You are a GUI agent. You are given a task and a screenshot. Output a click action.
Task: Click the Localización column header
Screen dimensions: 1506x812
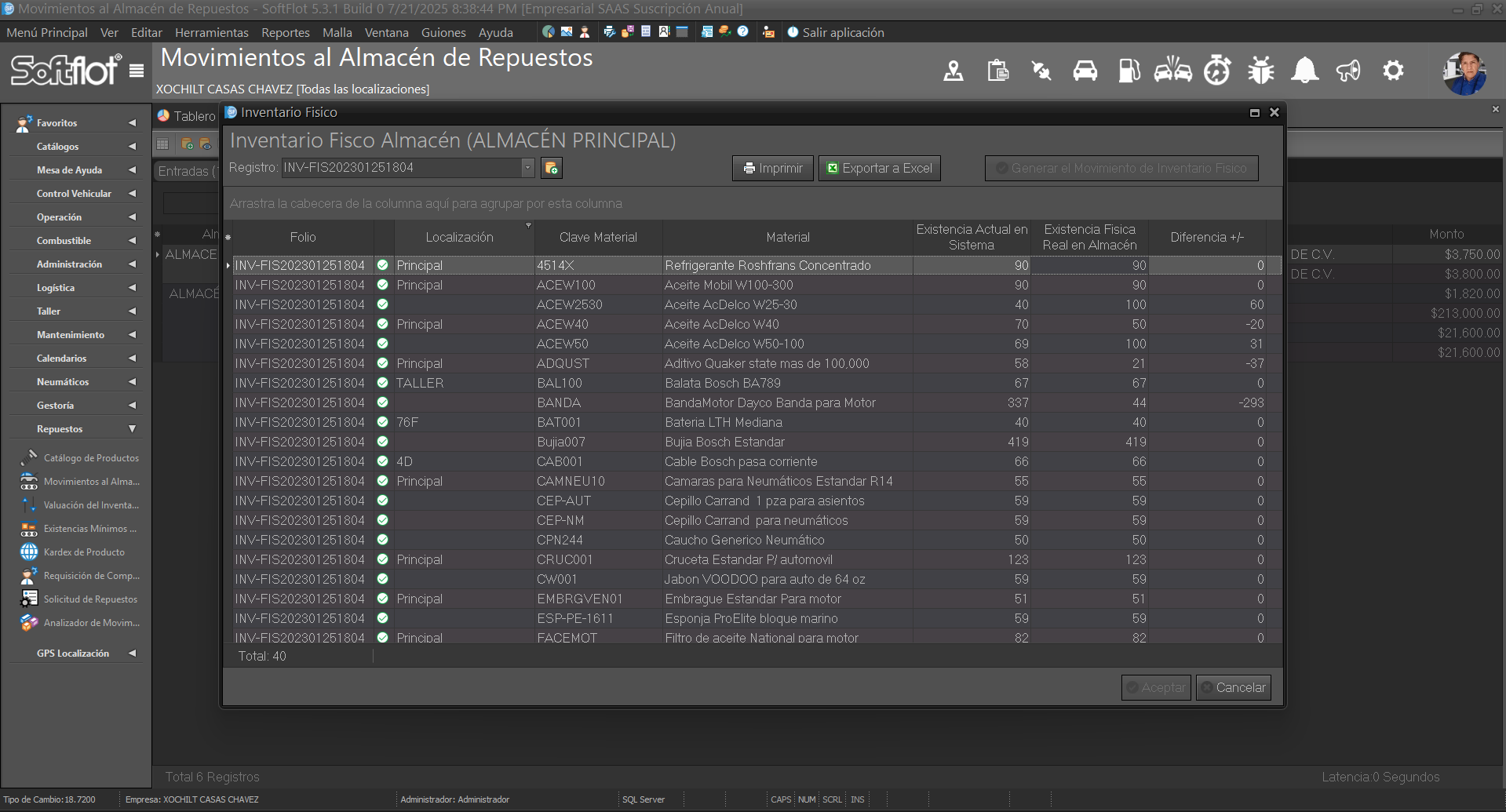tap(459, 237)
